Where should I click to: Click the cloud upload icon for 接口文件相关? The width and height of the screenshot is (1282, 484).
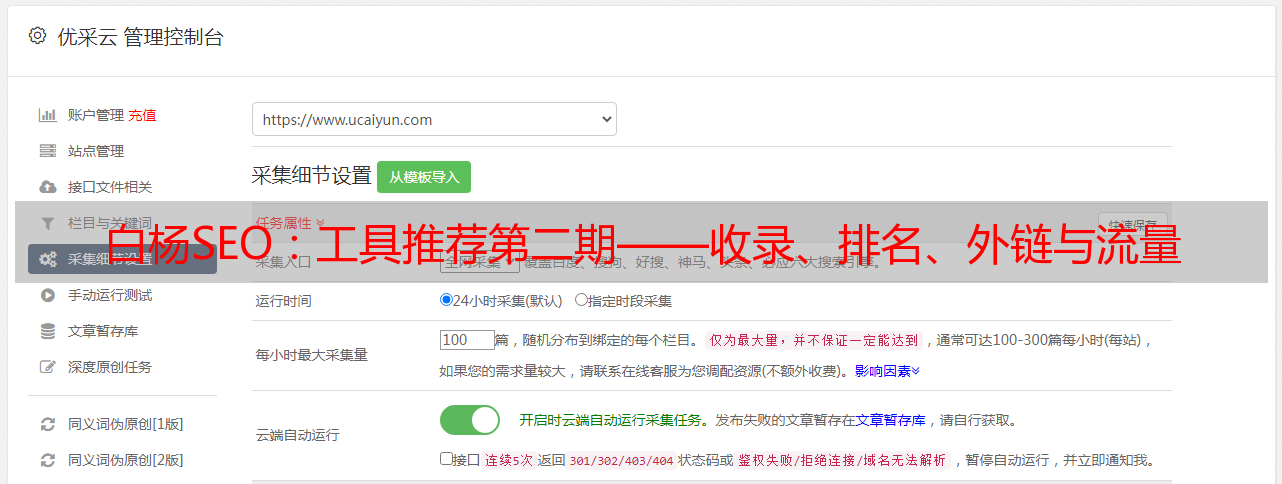click(47, 187)
